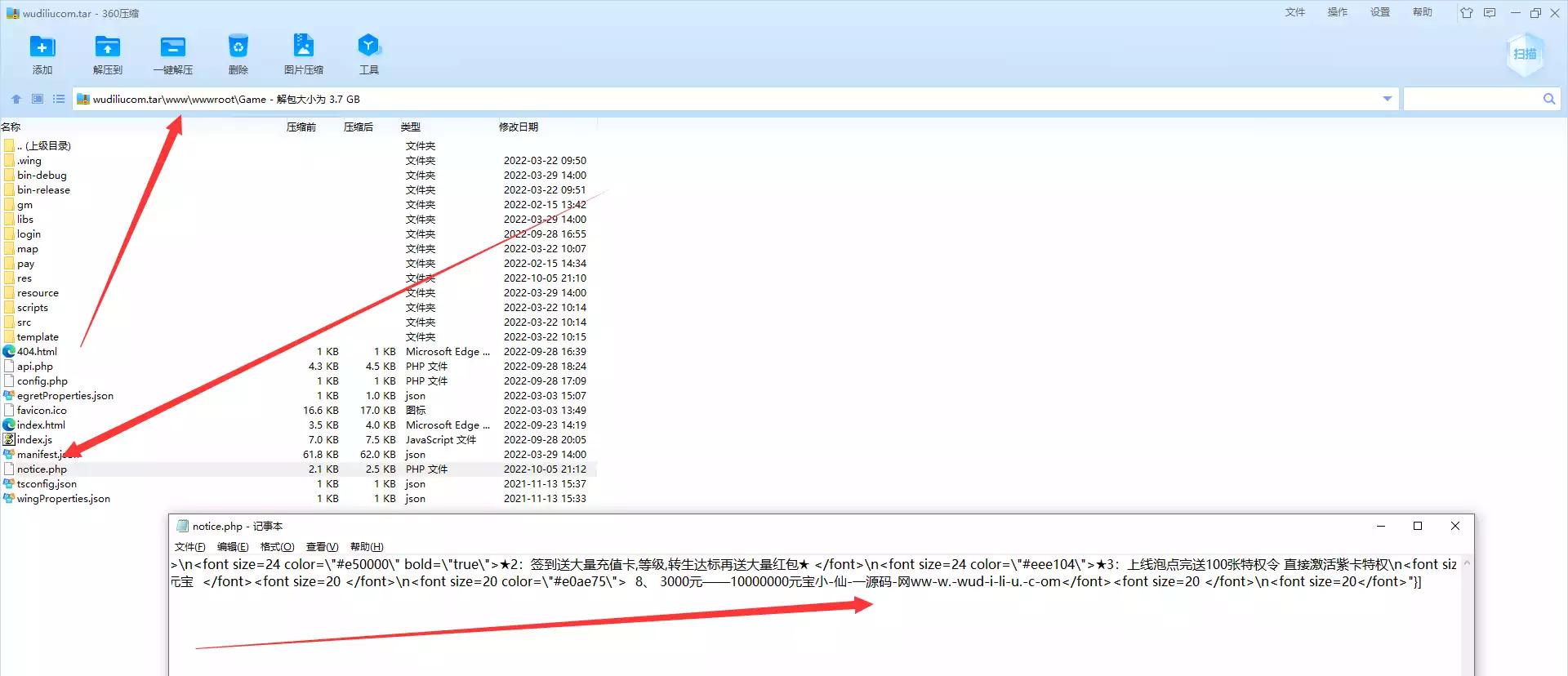The image size is (1568, 676).
Task: Open Notepad 帮助(H) menu
Action: click(367, 547)
